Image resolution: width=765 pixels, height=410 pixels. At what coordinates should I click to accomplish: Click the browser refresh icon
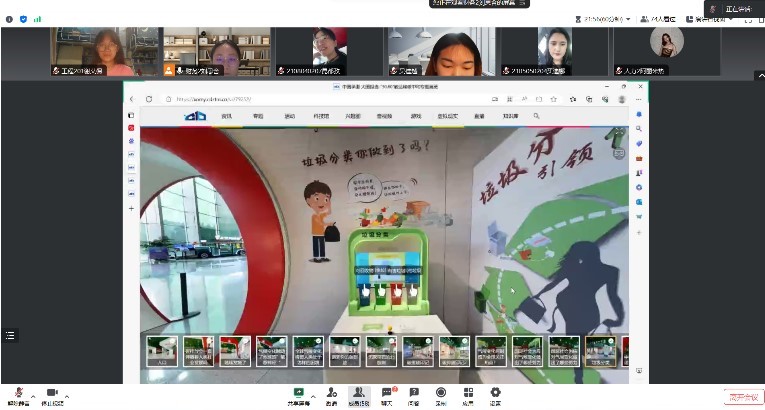pos(163,99)
